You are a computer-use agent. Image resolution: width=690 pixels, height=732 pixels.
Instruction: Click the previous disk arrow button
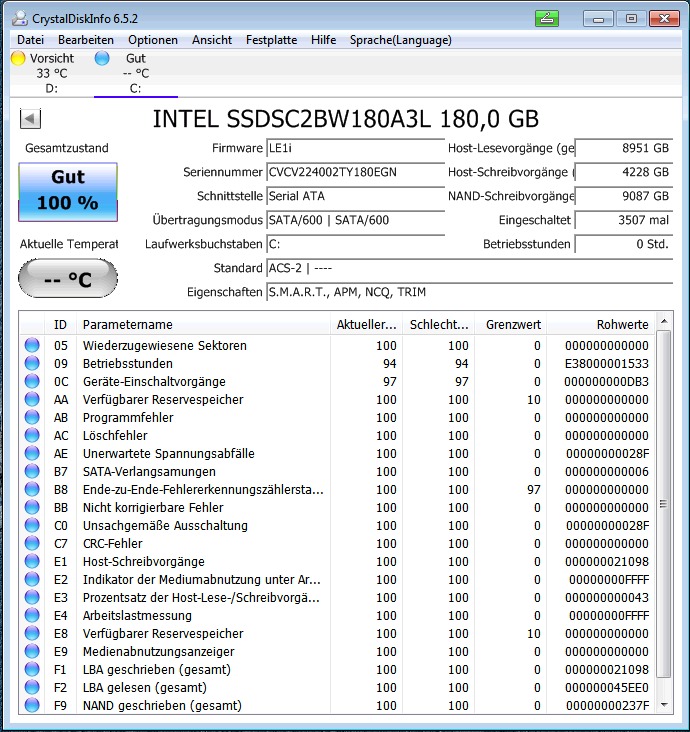tap(30, 119)
